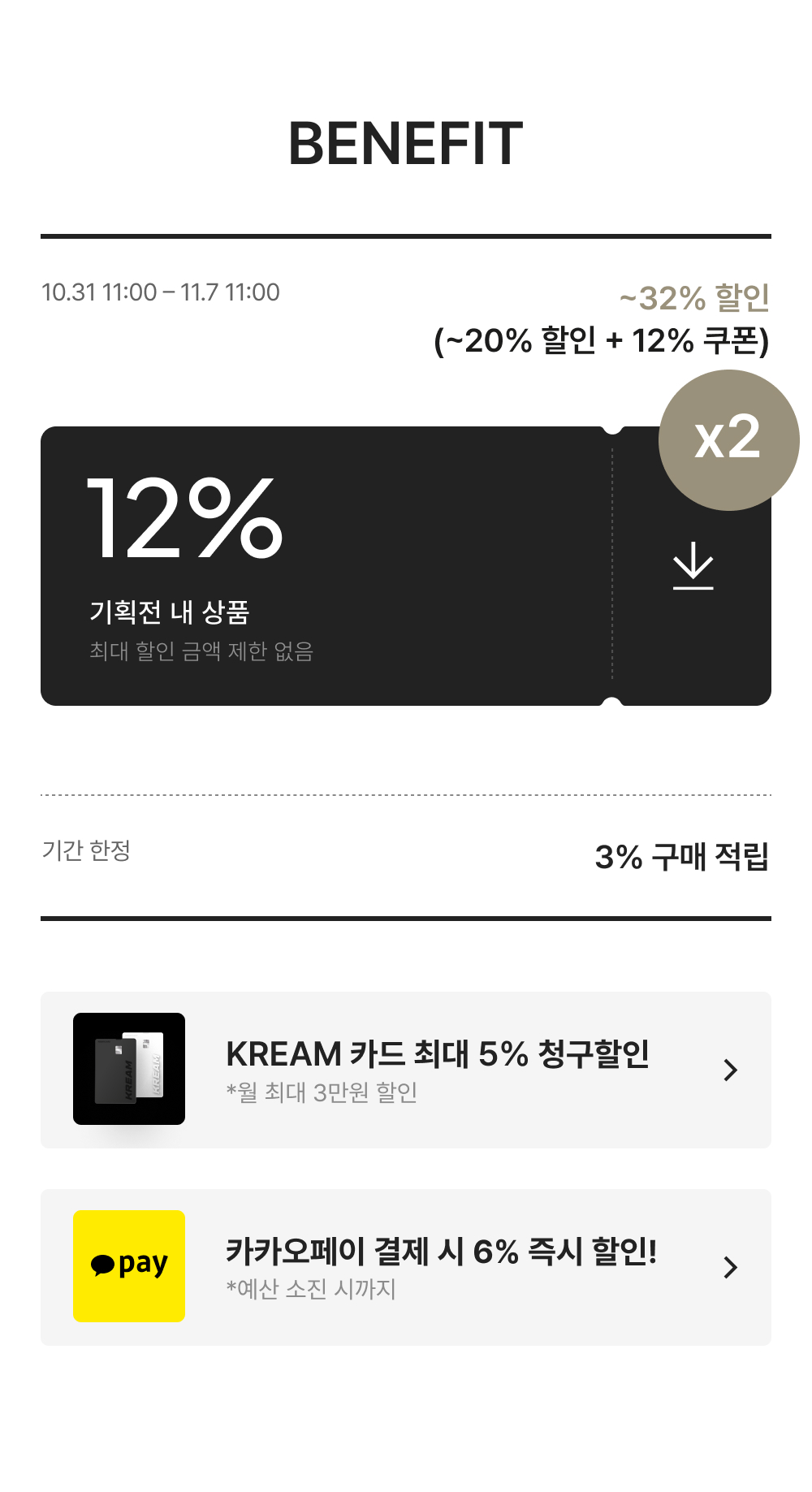Click the *월 최대 3만원 할인 note

(x=322, y=1092)
